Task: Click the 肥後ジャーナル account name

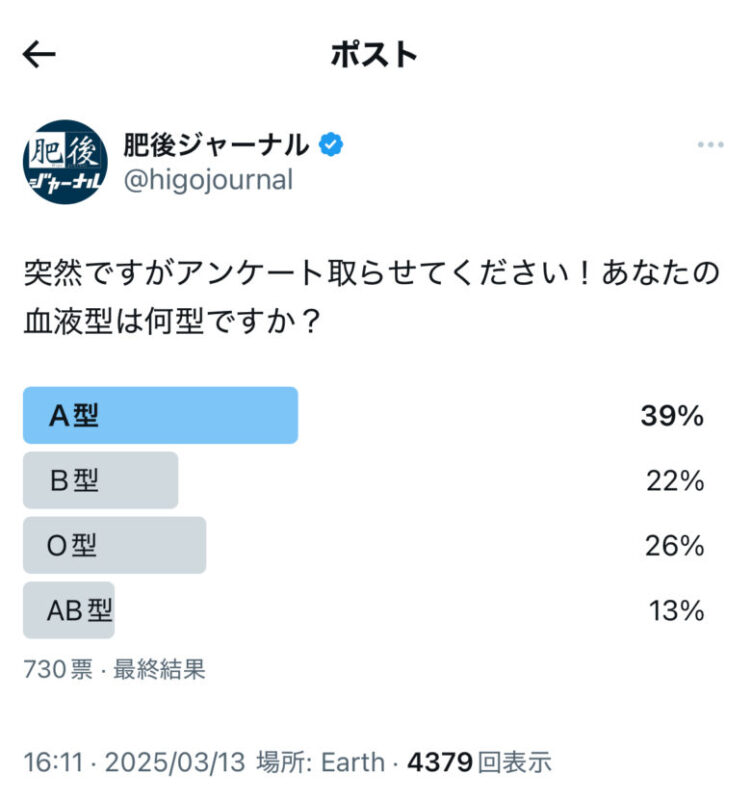Action: [x=215, y=145]
